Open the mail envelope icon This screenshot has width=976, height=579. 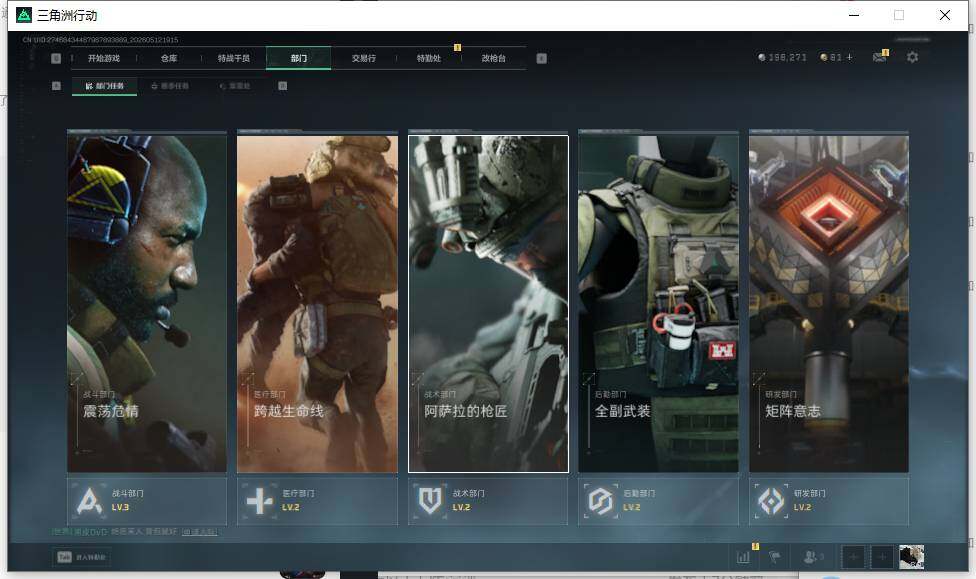880,57
